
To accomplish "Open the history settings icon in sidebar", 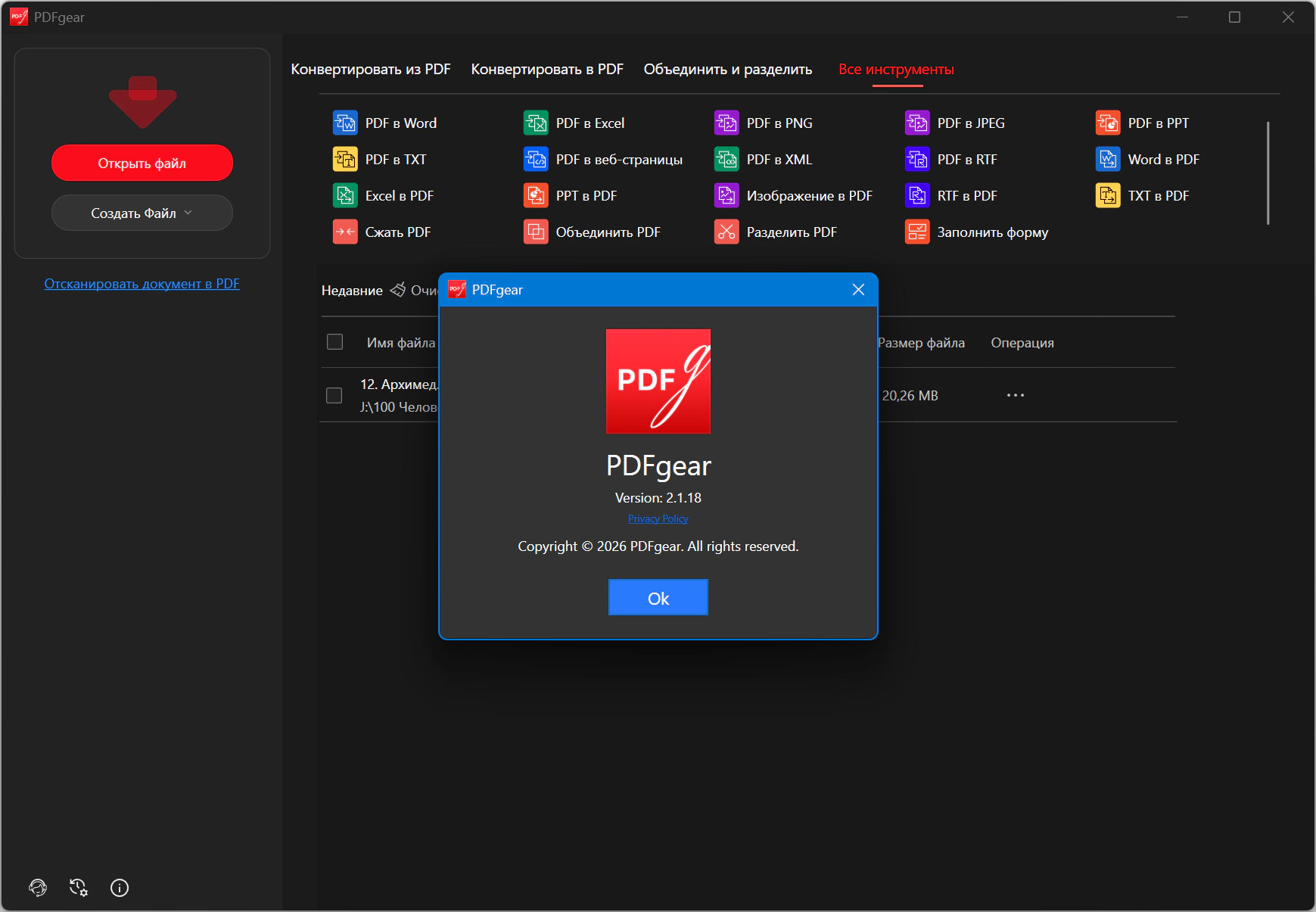I will tap(79, 888).
